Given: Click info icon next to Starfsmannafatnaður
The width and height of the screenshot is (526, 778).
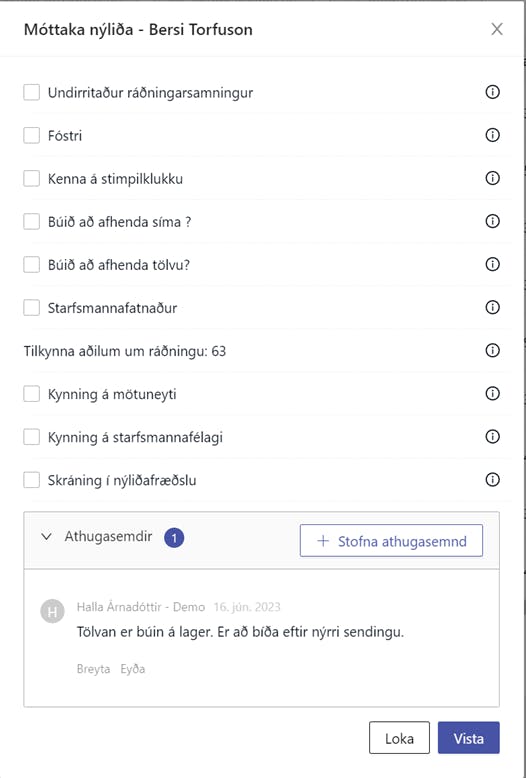Looking at the screenshot, I should pyautogui.click(x=492, y=308).
